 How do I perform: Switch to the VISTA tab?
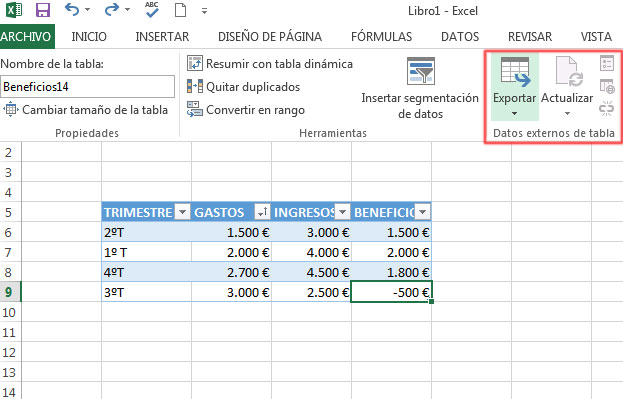[x=596, y=37]
